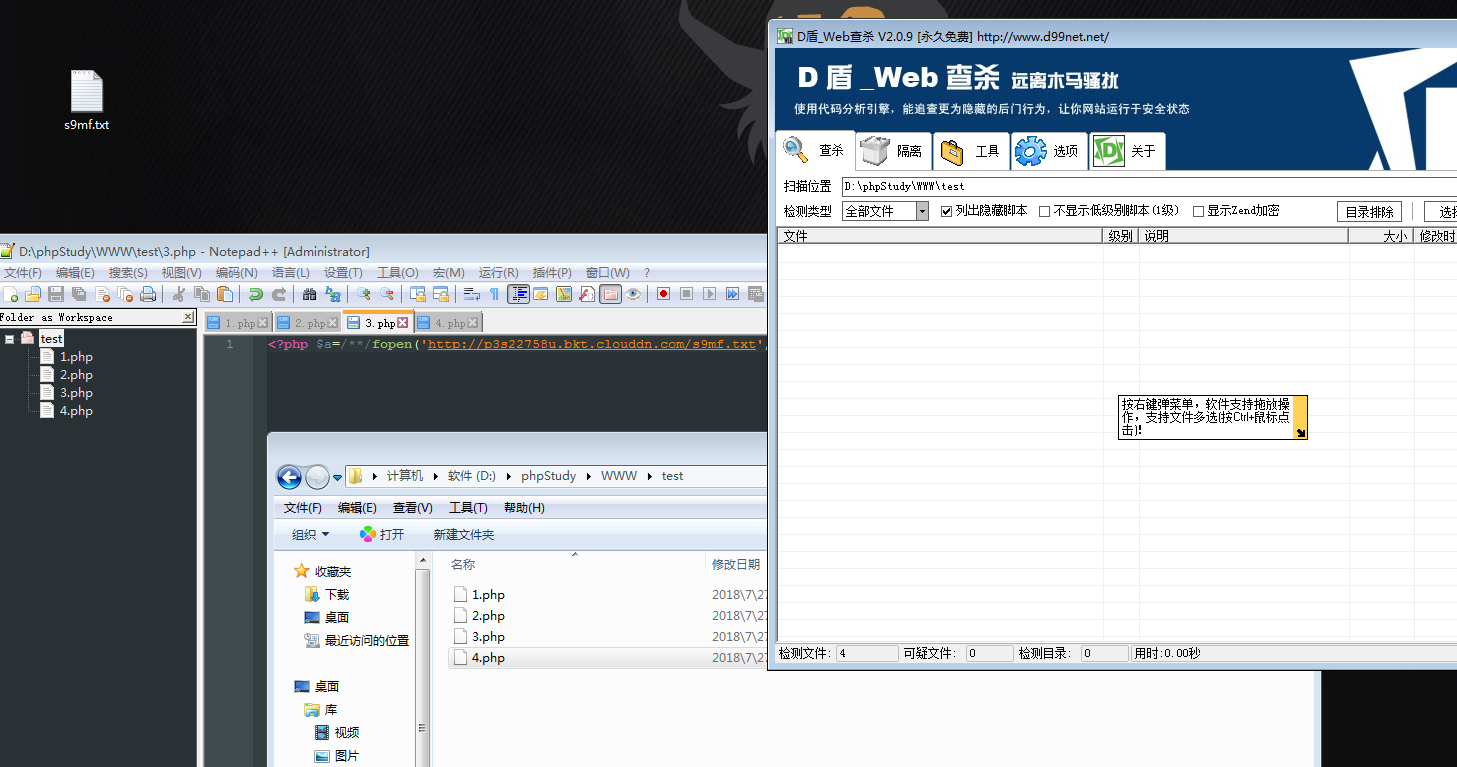Click the Replace toolbar icon
This screenshot has width=1457, height=767.
pos(333,294)
